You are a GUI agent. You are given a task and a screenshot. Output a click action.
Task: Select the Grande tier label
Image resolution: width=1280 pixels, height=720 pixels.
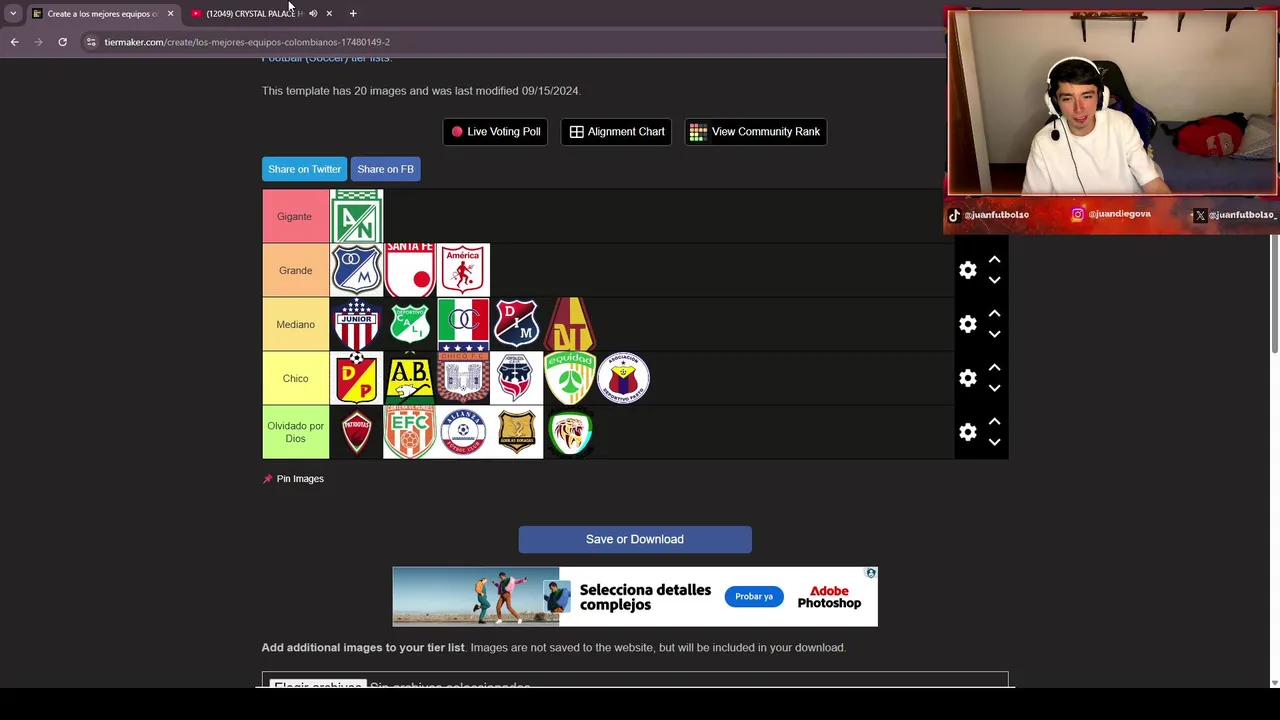point(295,270)
